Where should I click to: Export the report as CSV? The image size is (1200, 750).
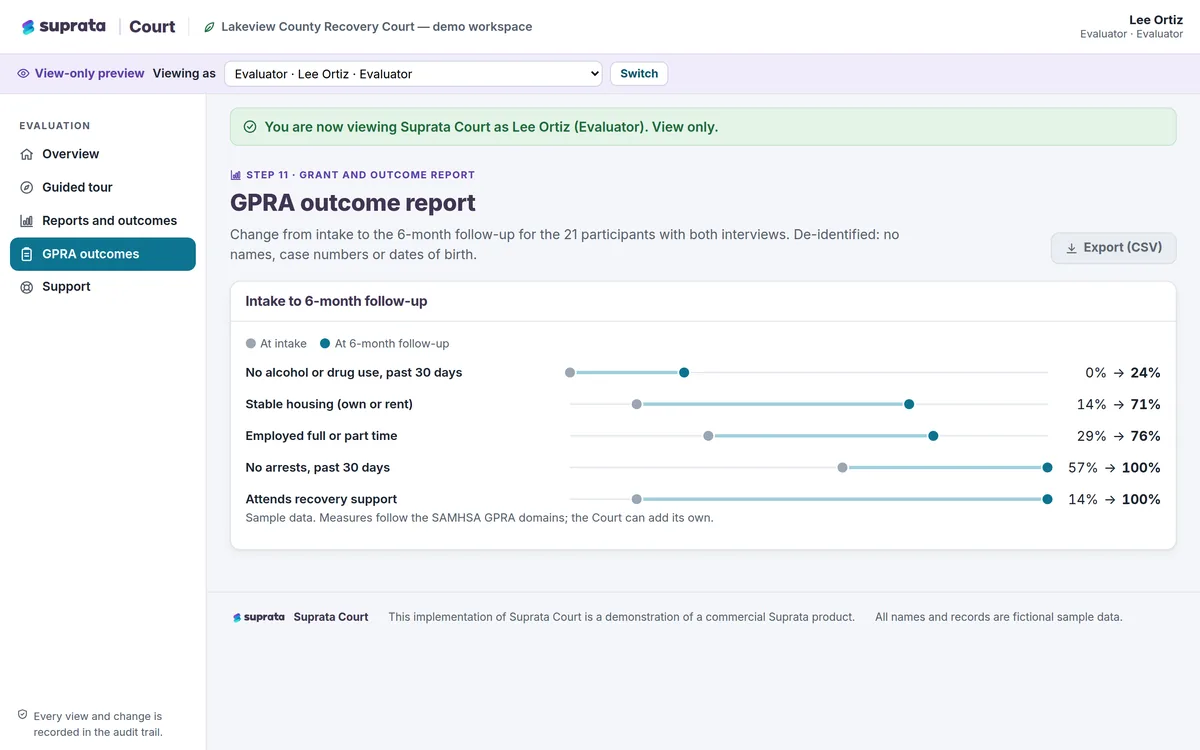coord(1113,248)
